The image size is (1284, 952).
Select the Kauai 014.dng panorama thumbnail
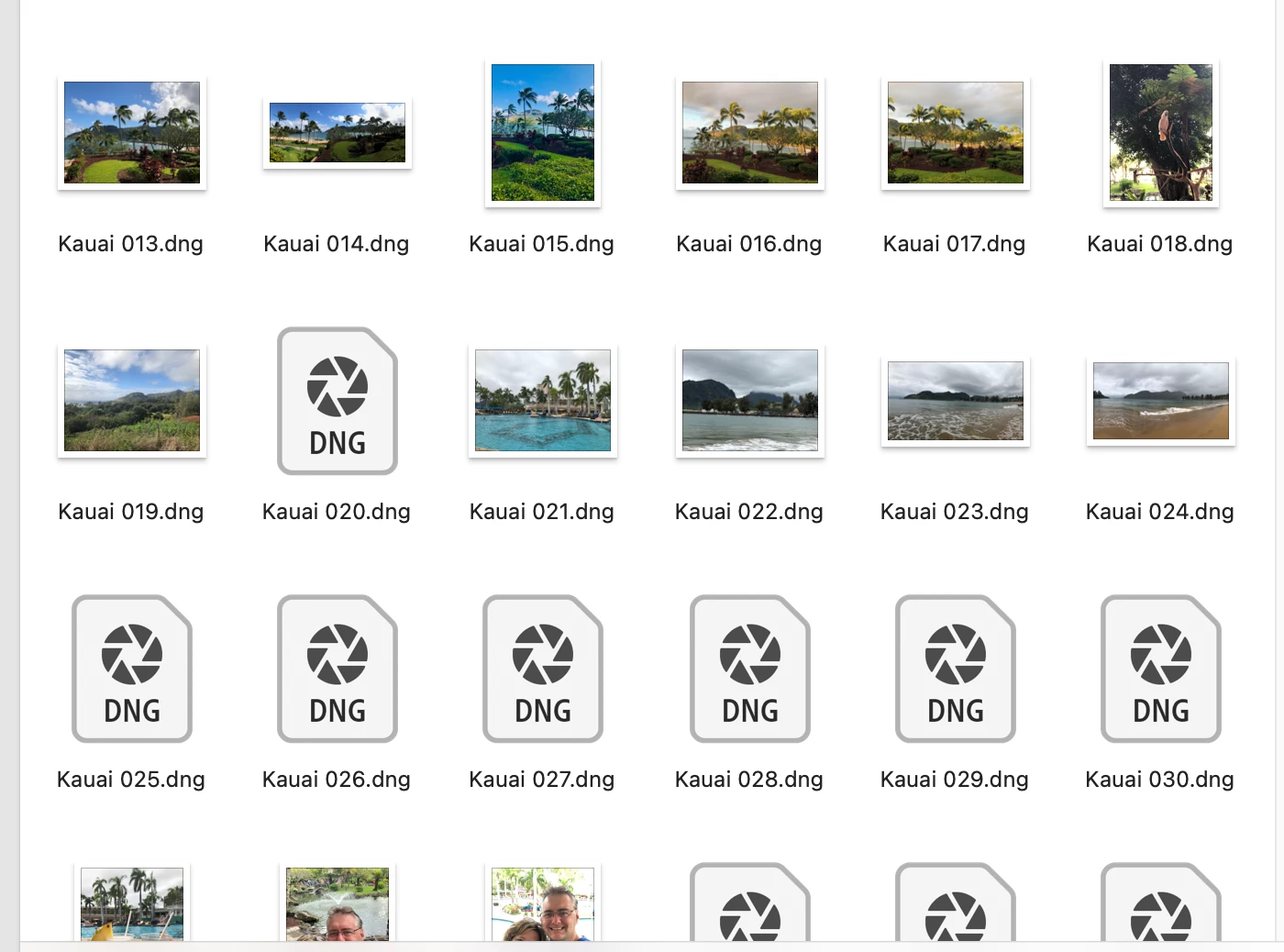pyautogui.click(x=338, y=133)
